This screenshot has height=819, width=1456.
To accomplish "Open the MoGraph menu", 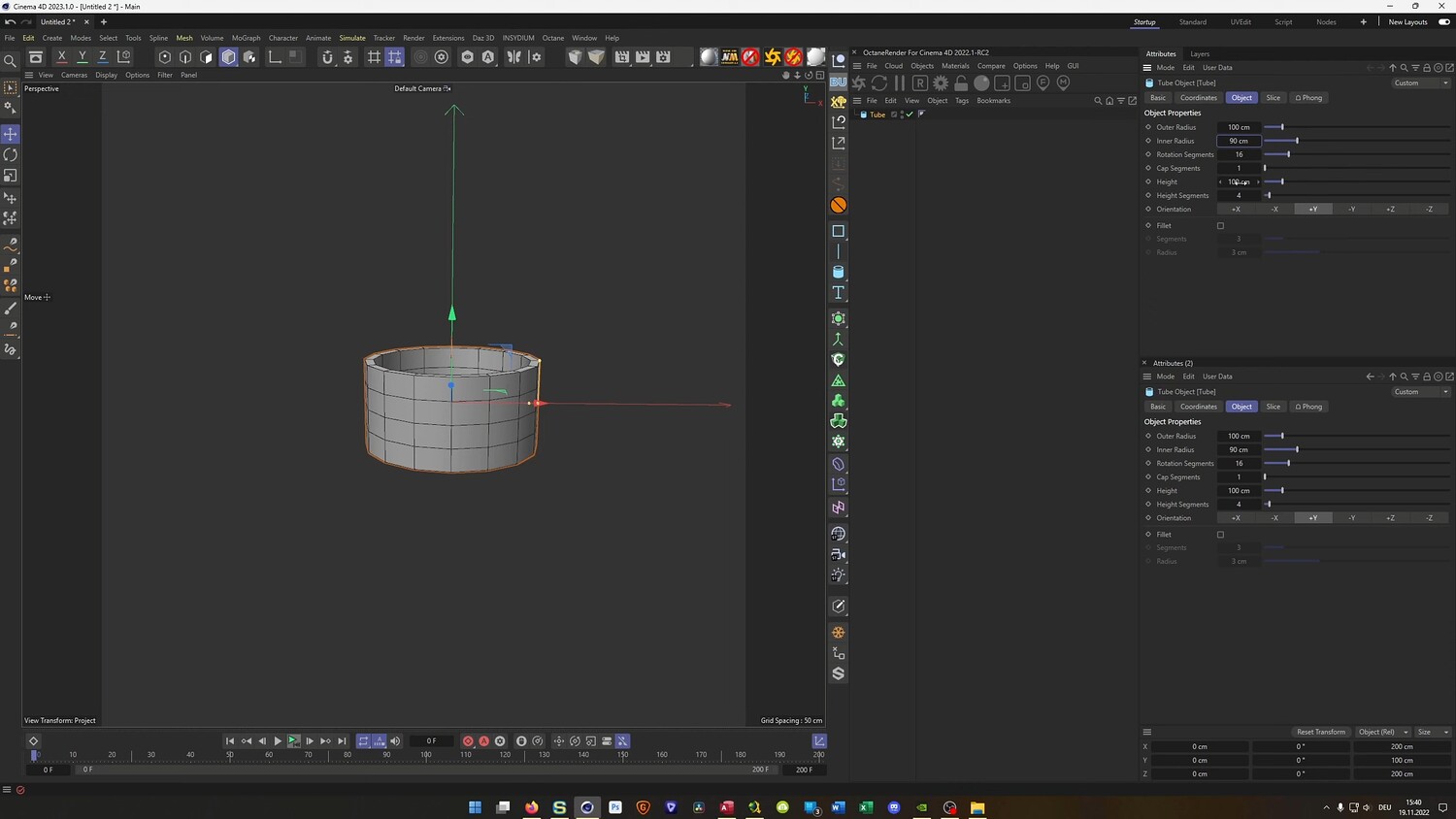I will click(x=246, y=38).
